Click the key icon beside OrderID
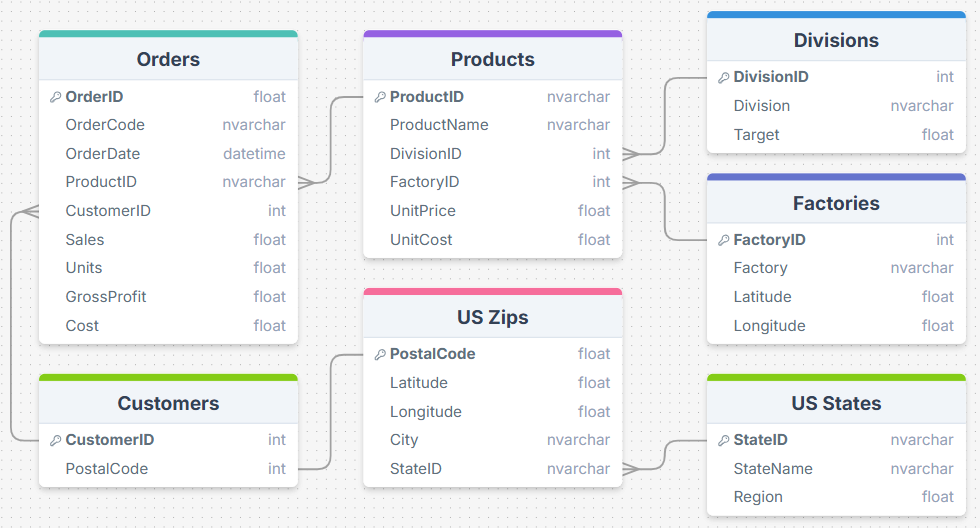980x528 pixels. pyautogui.click(x=56, y=97)
